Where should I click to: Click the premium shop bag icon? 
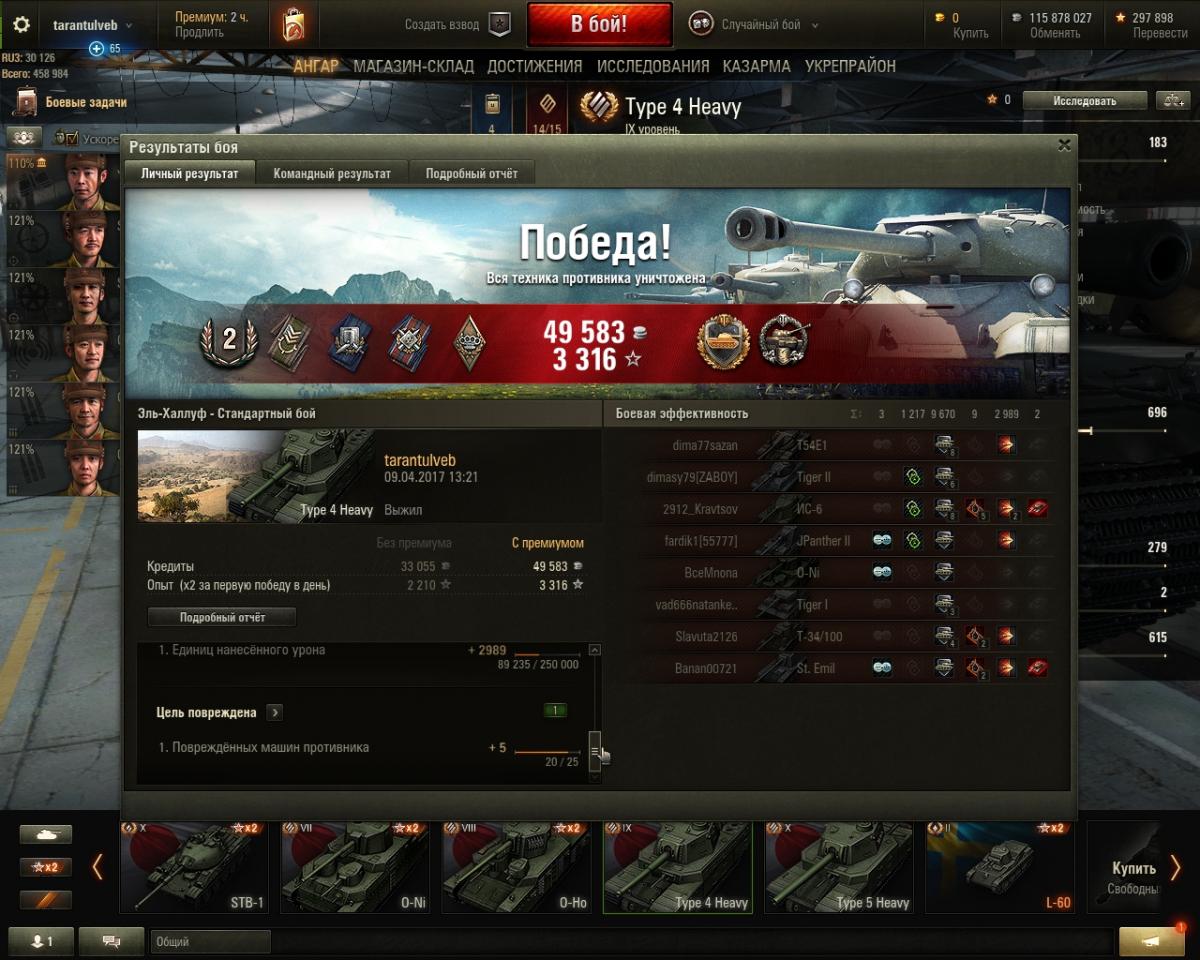(293, 24)
